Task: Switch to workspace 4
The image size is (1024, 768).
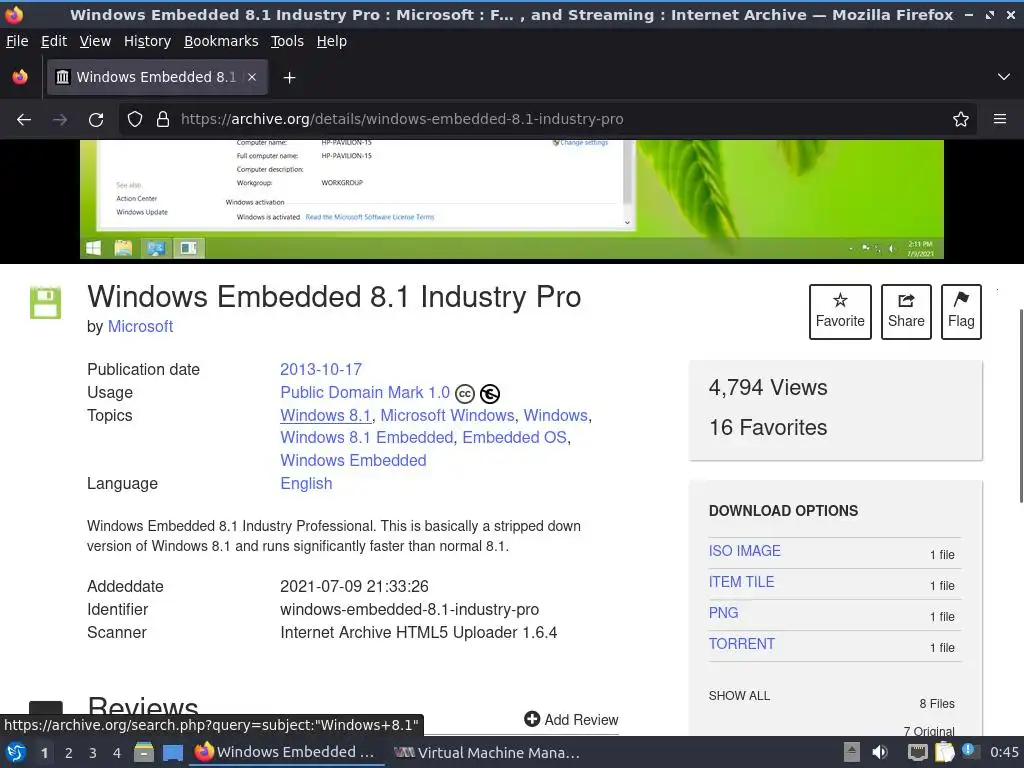Action: click(117, 753)
